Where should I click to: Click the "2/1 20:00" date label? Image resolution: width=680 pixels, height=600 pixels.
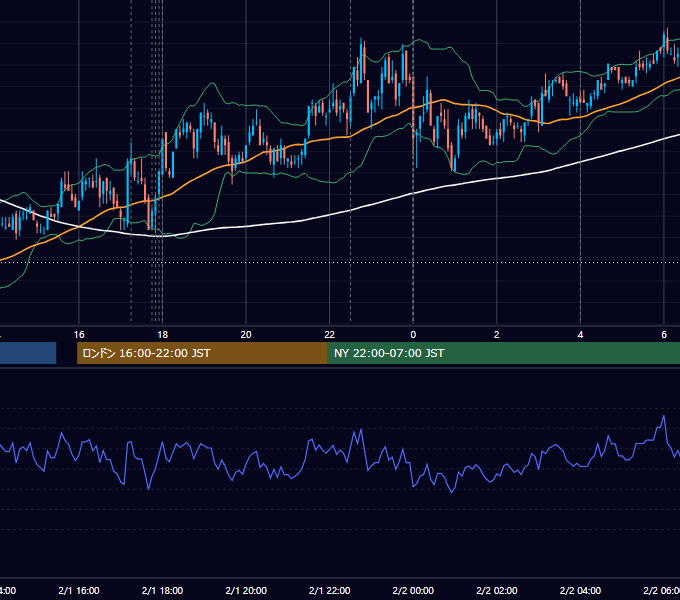pyautogui.click(x=246, y=590)
